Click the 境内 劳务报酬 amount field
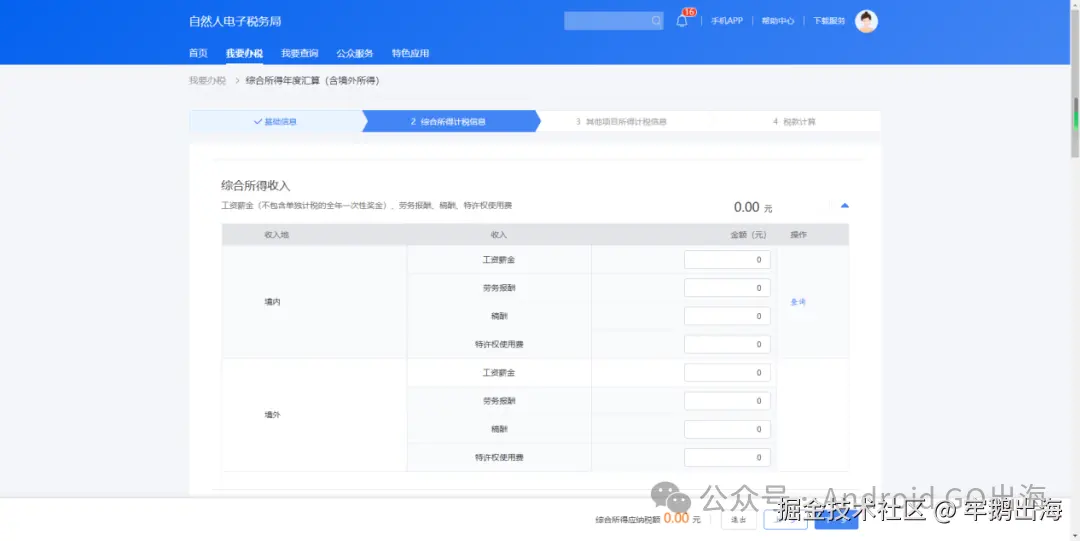 (x=727, y=288)
